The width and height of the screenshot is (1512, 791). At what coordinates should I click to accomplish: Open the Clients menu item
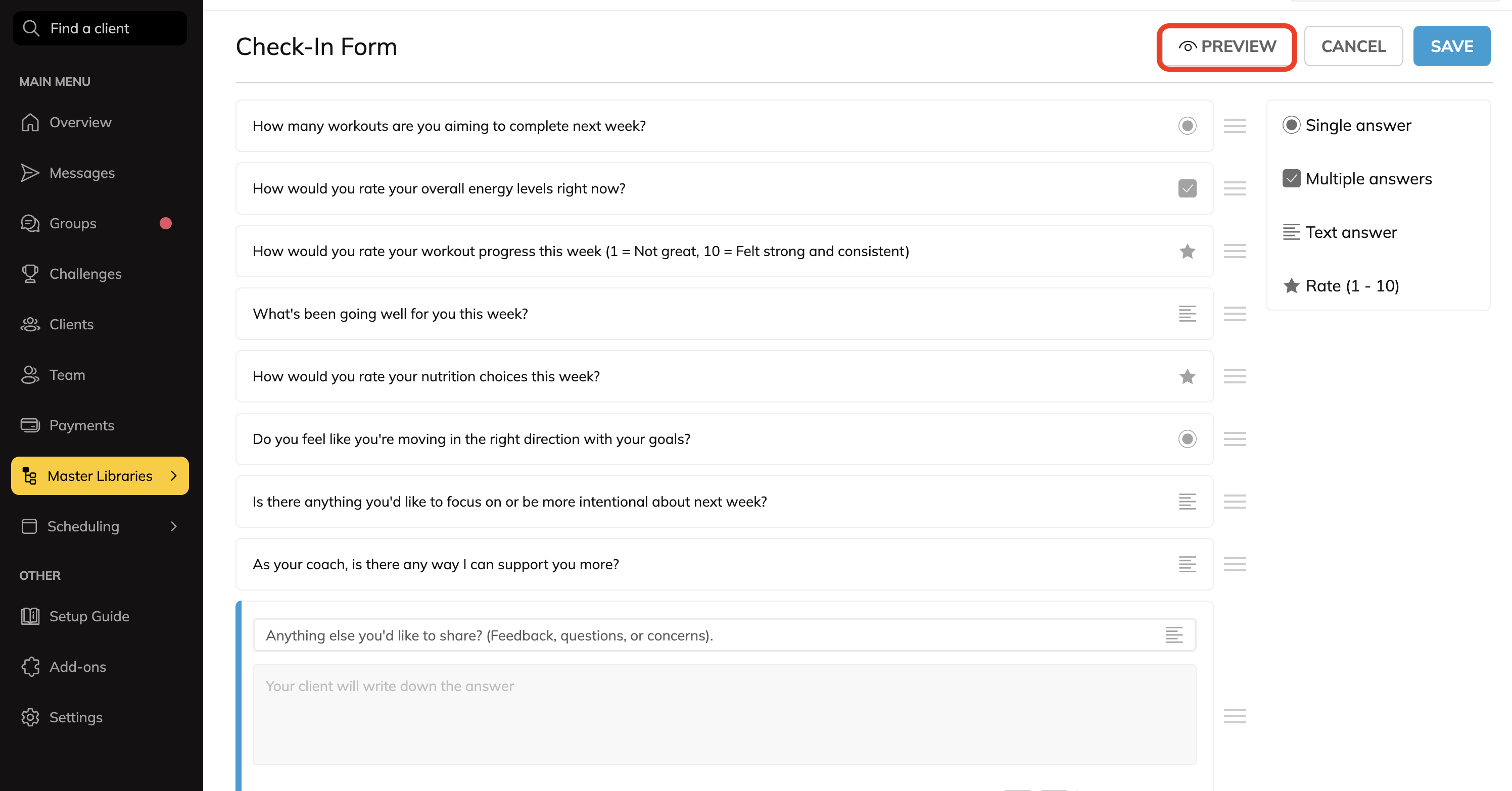[x=71, y=324]
